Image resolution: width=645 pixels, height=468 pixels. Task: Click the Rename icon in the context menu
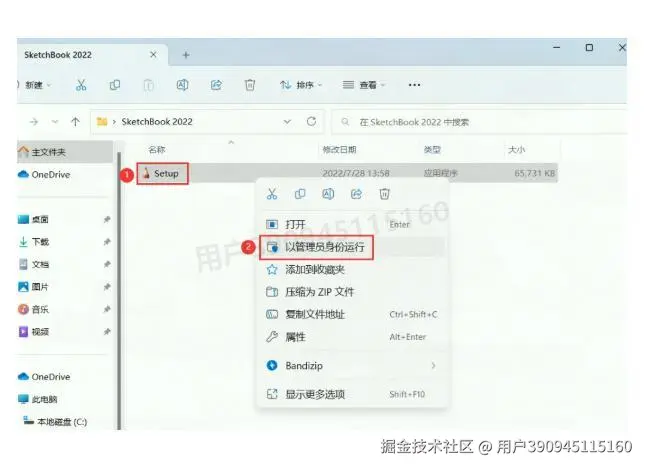pos(328,194)
